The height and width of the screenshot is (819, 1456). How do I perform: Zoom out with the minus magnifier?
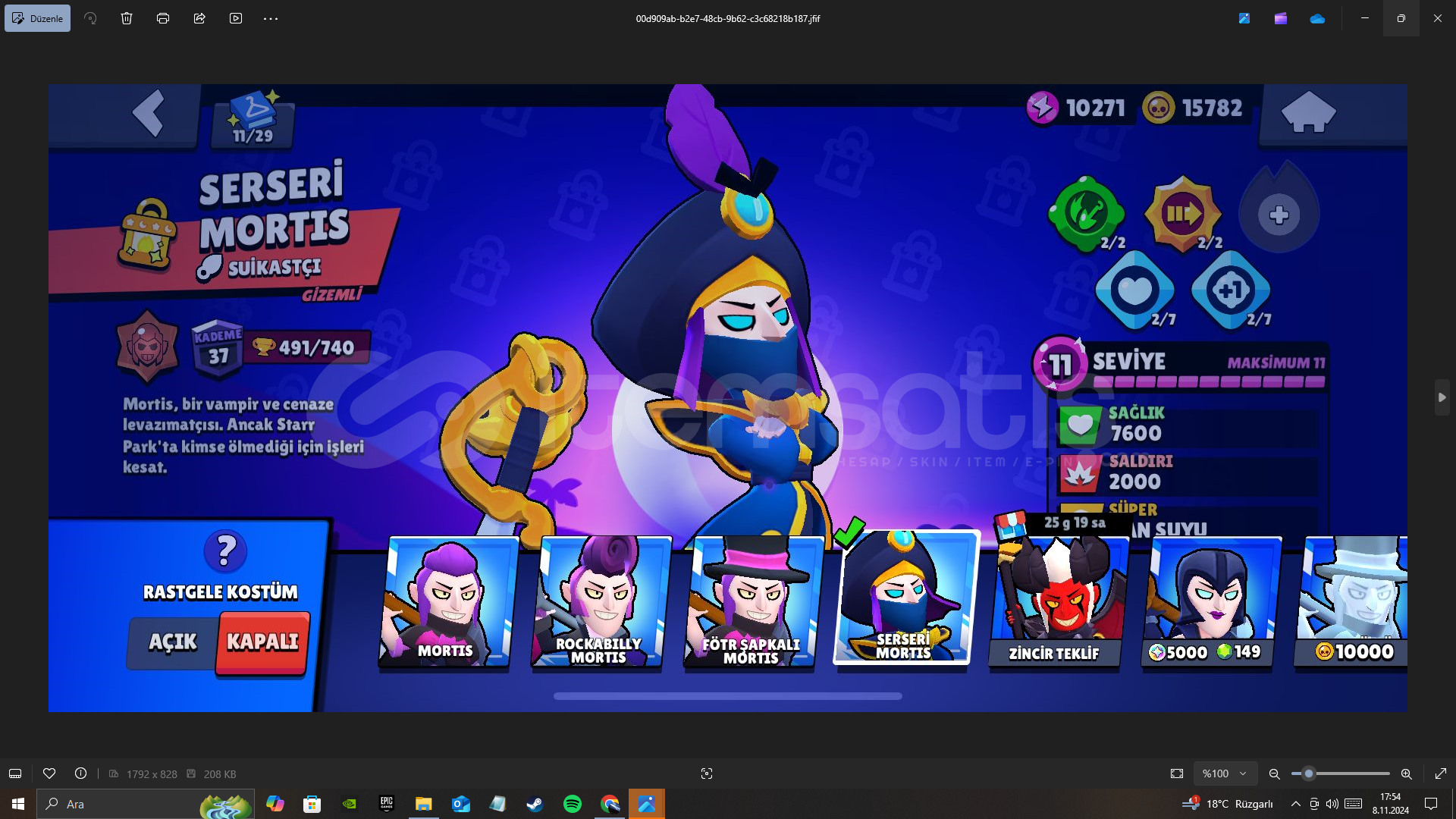(1275, 773)
